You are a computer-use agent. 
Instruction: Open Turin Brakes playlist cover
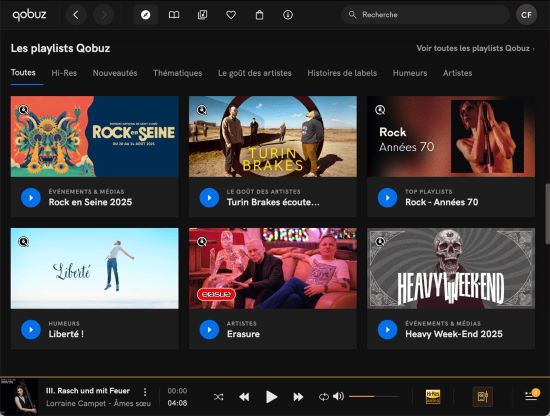[x=273, y=136]
